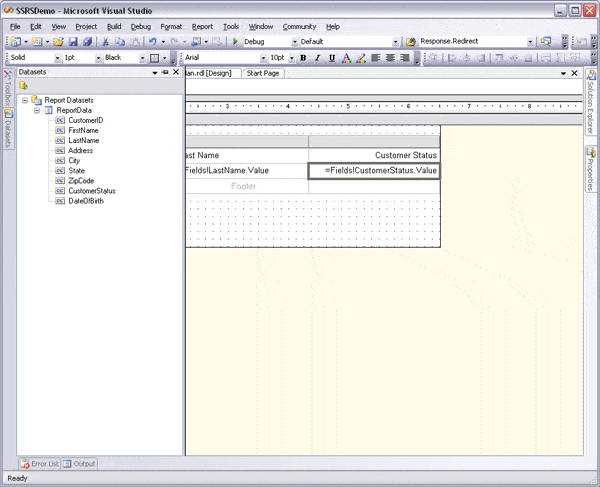The image size is (600, 487).
Task: Select the ZipCode field
Action: click(81, 181)
